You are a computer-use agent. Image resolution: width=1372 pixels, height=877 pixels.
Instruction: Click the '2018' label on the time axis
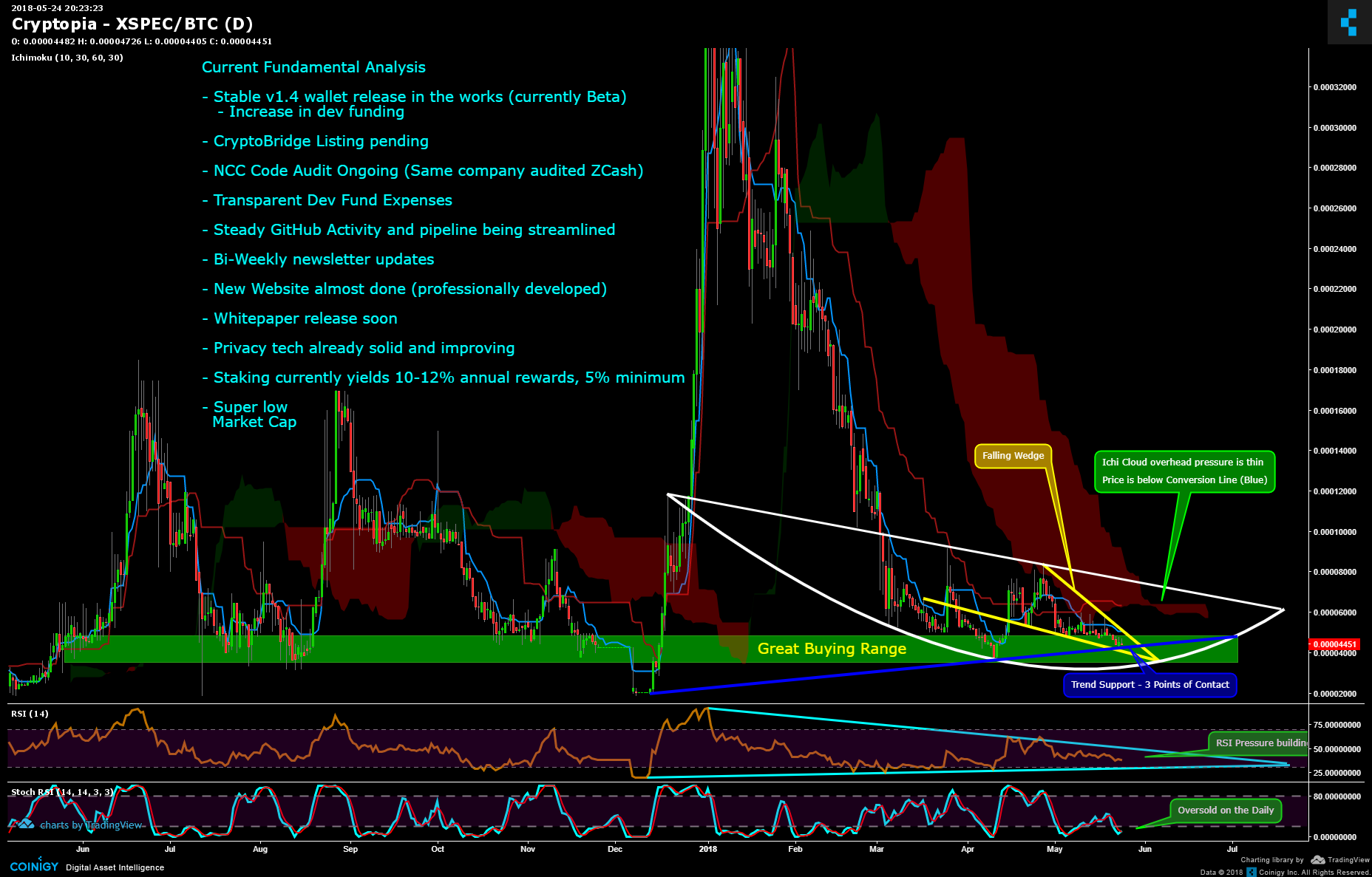pyautogui.click(x=708, y=849)
